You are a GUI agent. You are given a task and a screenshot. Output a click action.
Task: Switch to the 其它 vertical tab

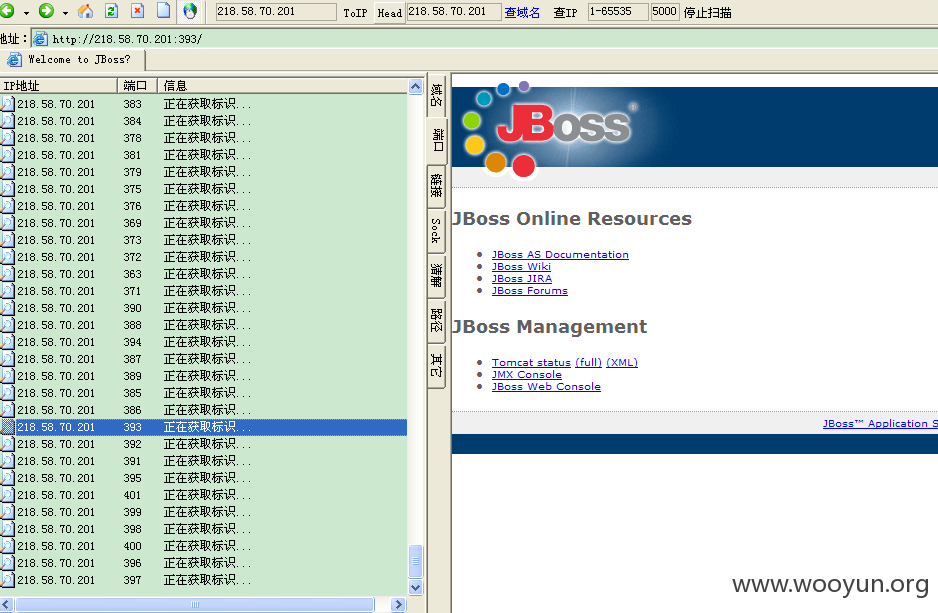[437, 366]
